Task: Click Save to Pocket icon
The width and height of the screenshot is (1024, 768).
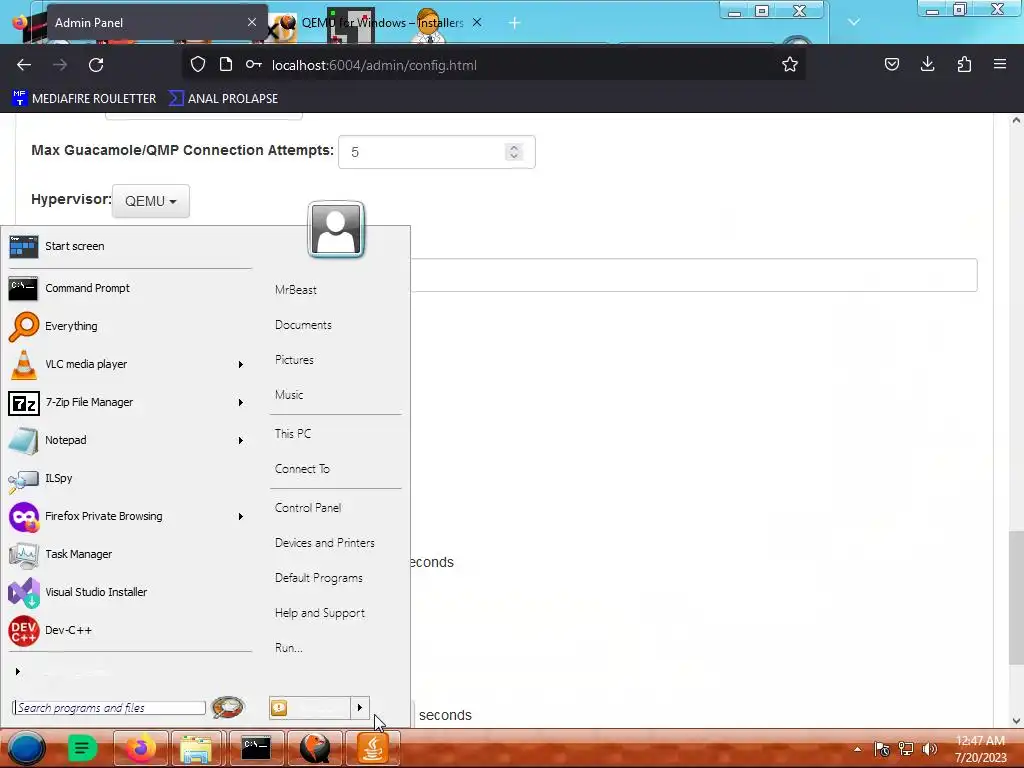Action: [x=891, y=64]
